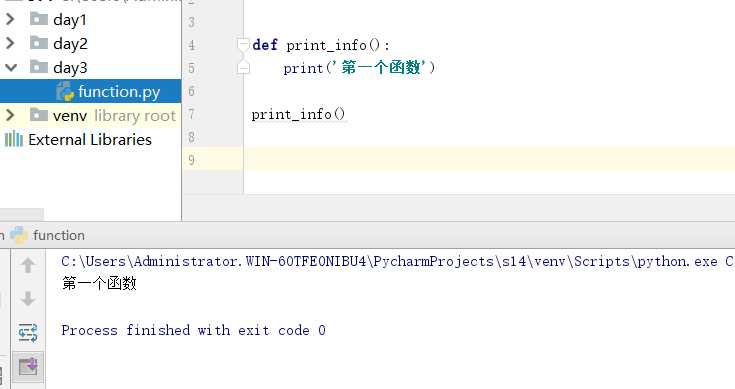Click the def keyword on line 4
This screenshot has height=389, width=735.
tap(265, 45)
